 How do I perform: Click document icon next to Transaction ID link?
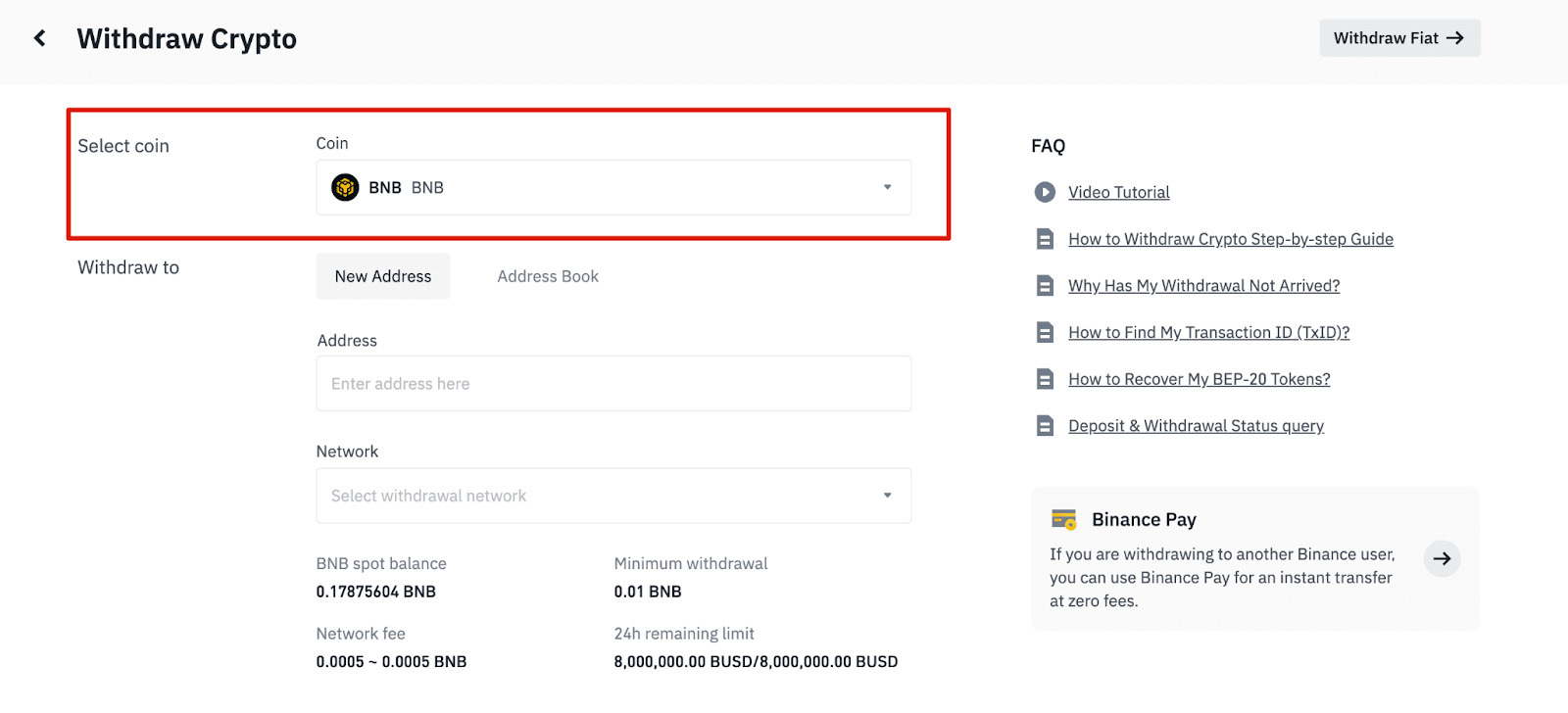[1045, 333]
